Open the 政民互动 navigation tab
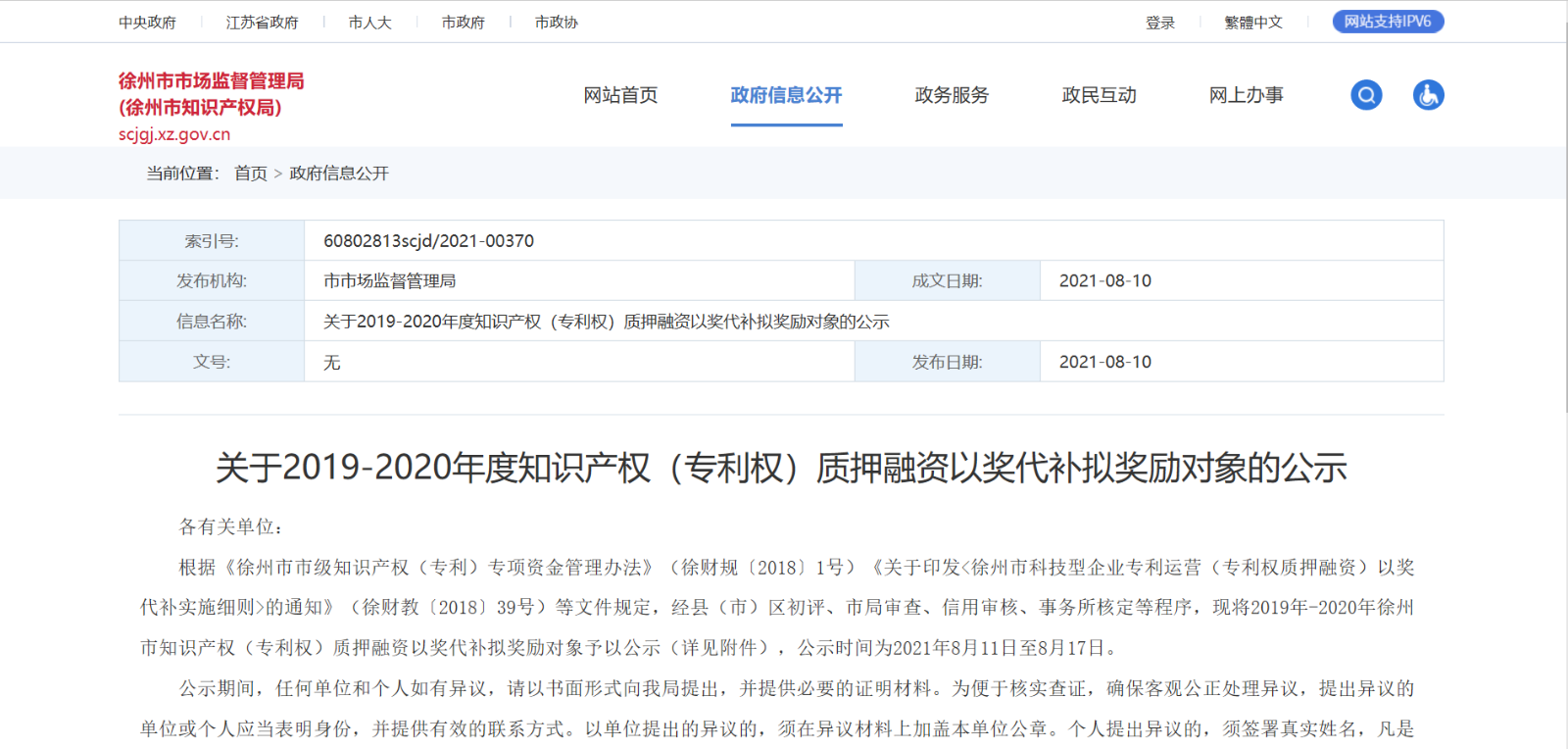The image size is (1568, 749). tap(1099, 95)
